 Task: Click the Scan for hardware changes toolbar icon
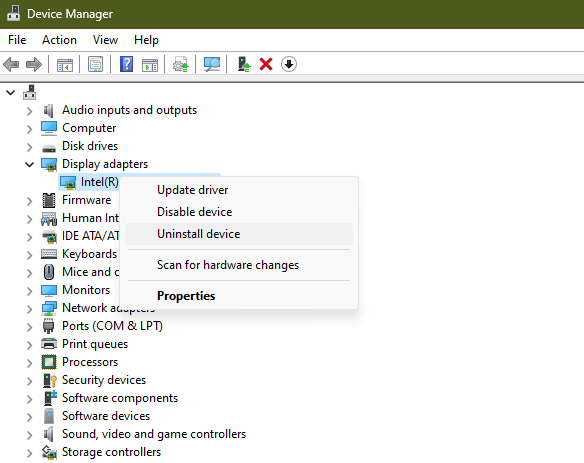point(212,64)
